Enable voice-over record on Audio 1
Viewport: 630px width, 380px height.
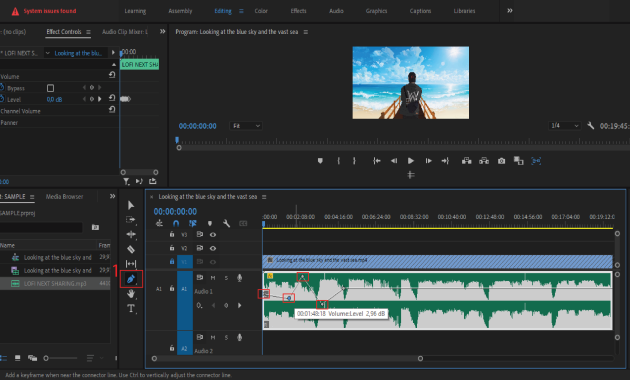(x=239, y=278)
